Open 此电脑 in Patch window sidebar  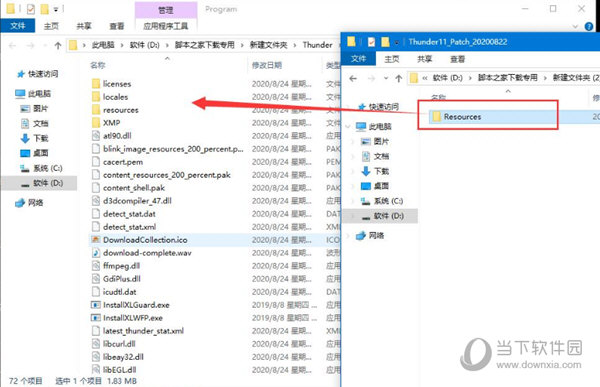tap(380, 126)
